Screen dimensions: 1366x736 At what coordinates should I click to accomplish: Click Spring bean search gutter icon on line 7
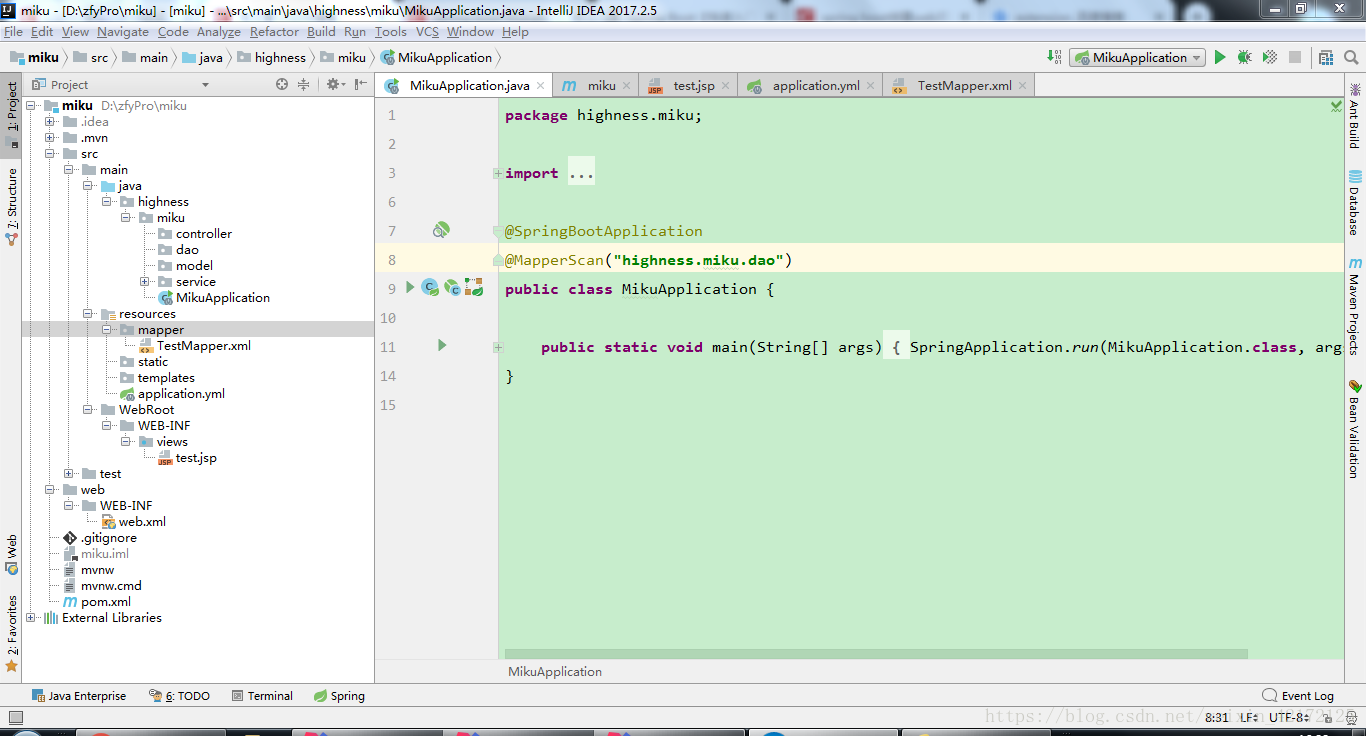[441, 231]
